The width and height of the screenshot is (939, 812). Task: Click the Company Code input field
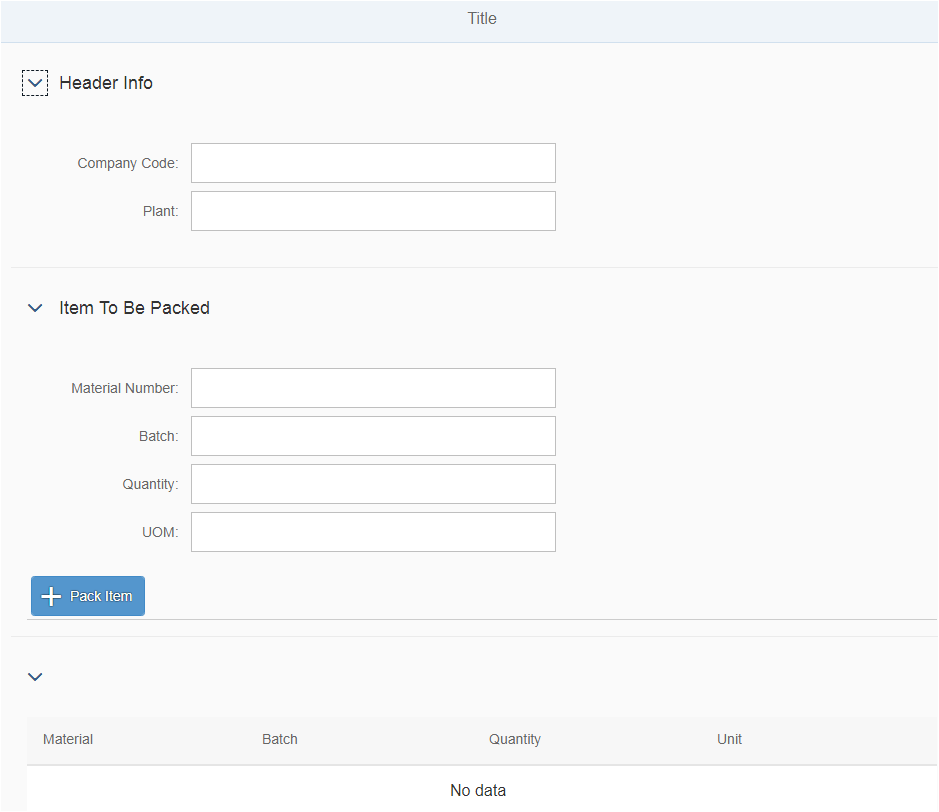pos(373,163)
